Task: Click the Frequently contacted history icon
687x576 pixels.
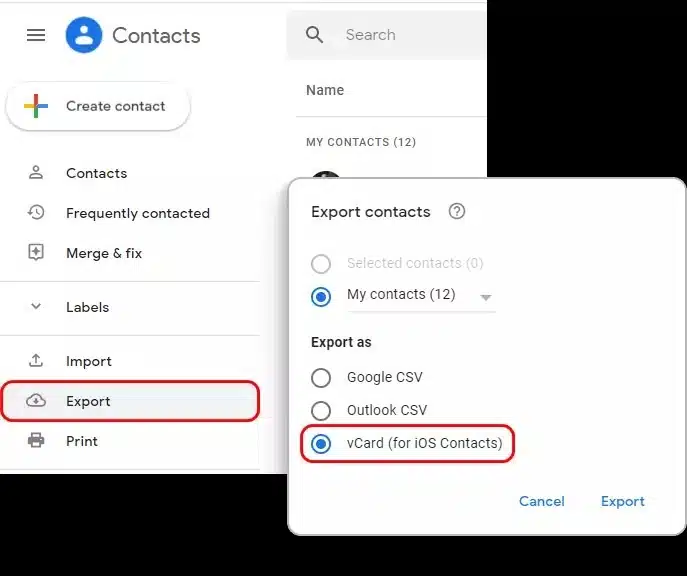Action: tap(36, 213)
